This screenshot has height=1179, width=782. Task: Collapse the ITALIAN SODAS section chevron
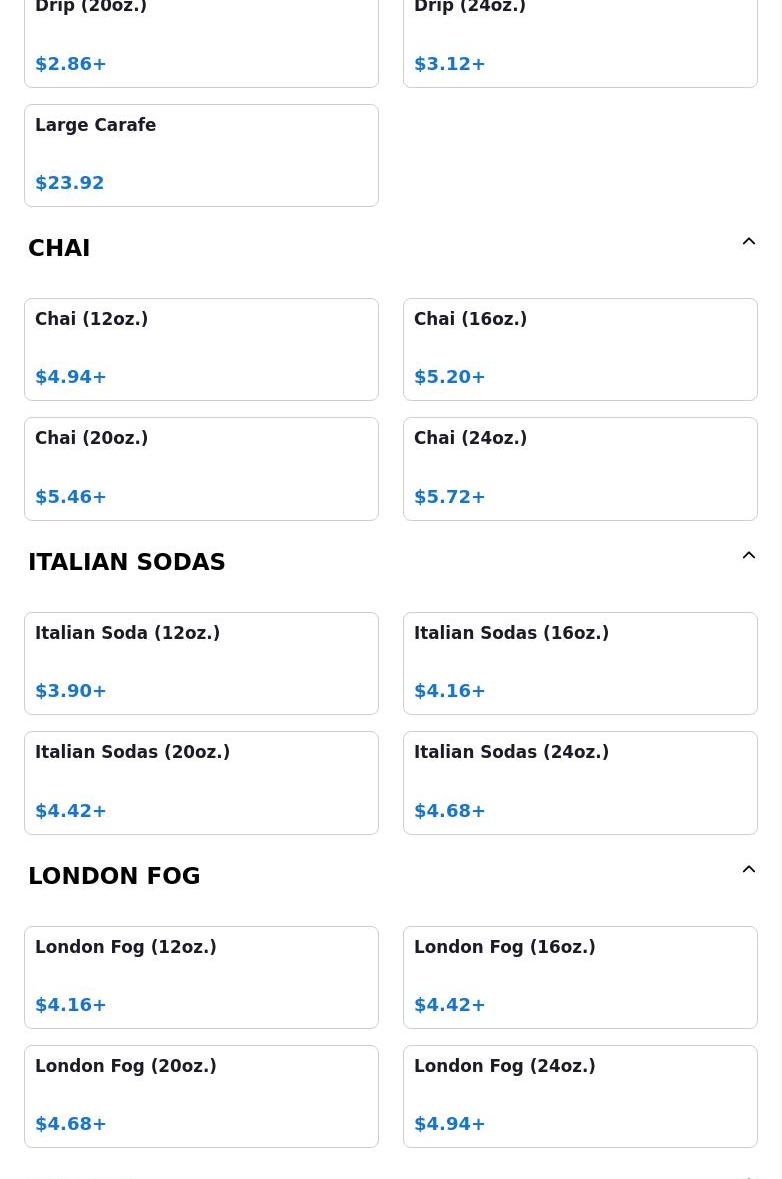point(748,556)
